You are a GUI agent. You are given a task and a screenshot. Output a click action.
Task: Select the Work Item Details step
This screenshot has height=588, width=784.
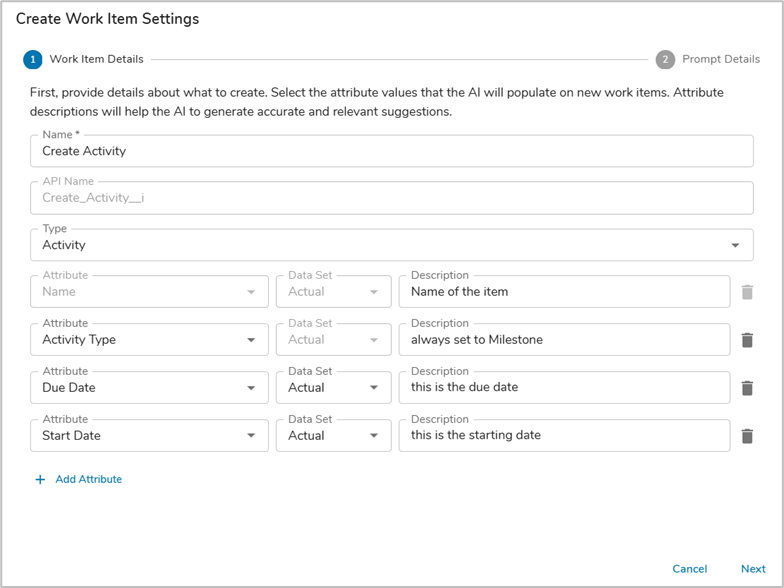pos(96,59)
